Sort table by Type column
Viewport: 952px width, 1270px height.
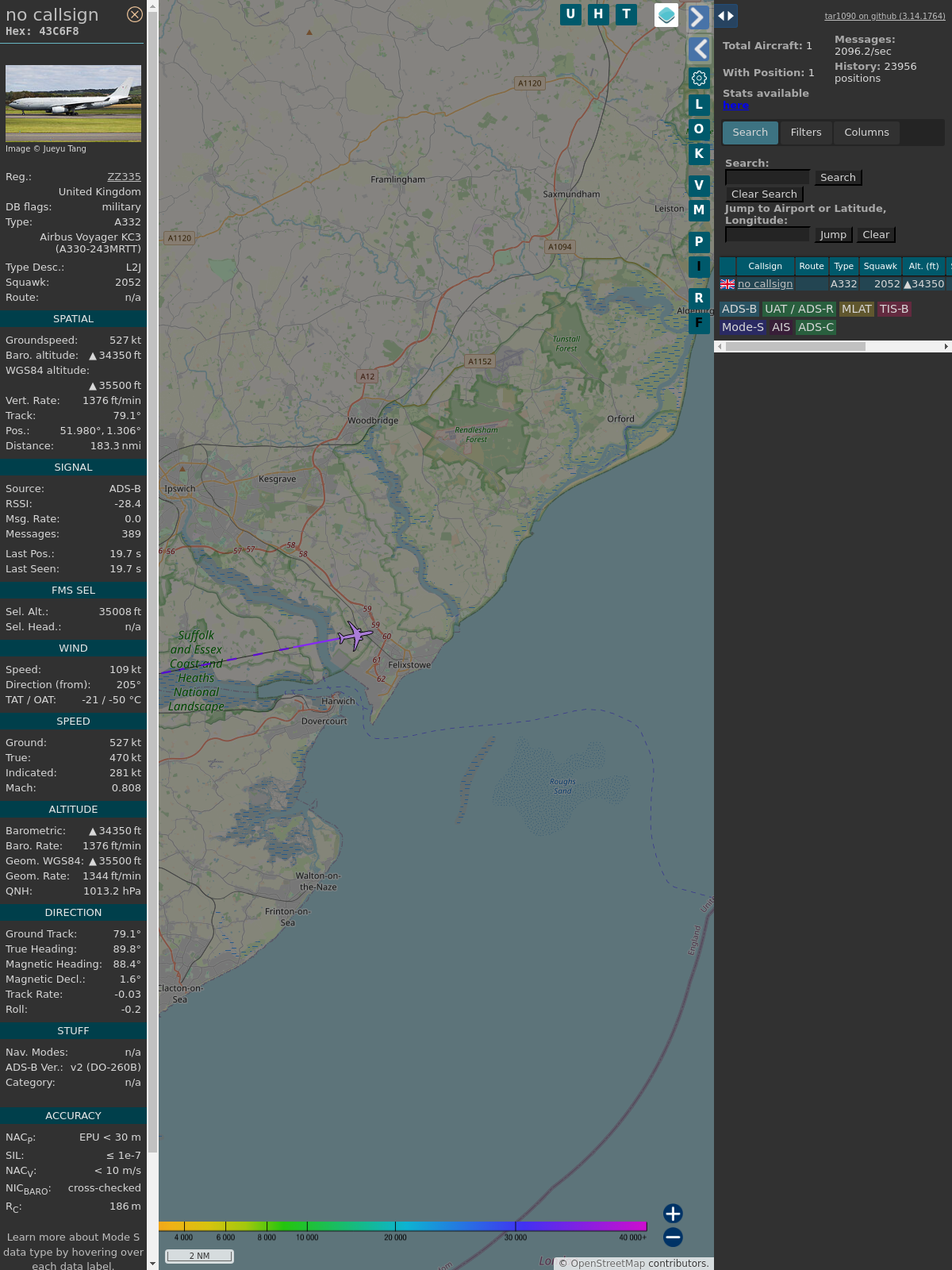(x=844, y=267)
